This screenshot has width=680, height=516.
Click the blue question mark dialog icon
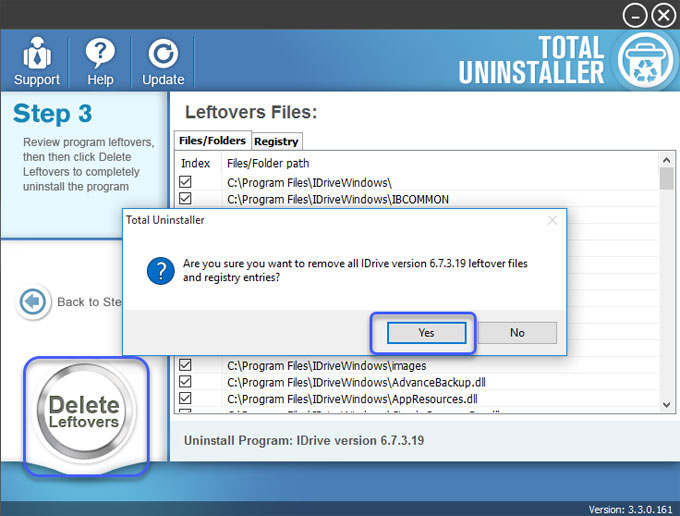pos(160,271)
